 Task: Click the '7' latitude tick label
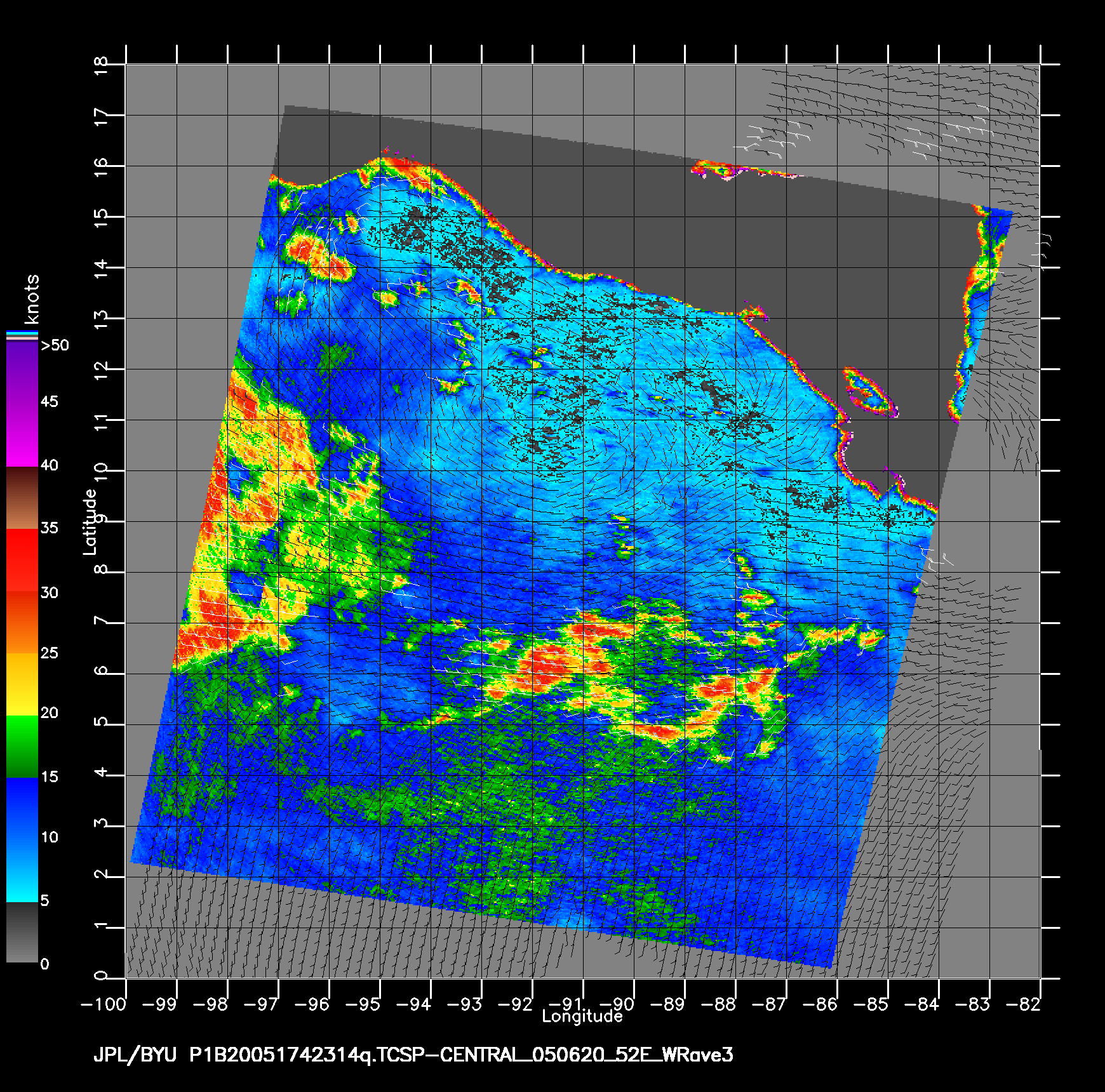pyautogui.click(x=102, y=619)
